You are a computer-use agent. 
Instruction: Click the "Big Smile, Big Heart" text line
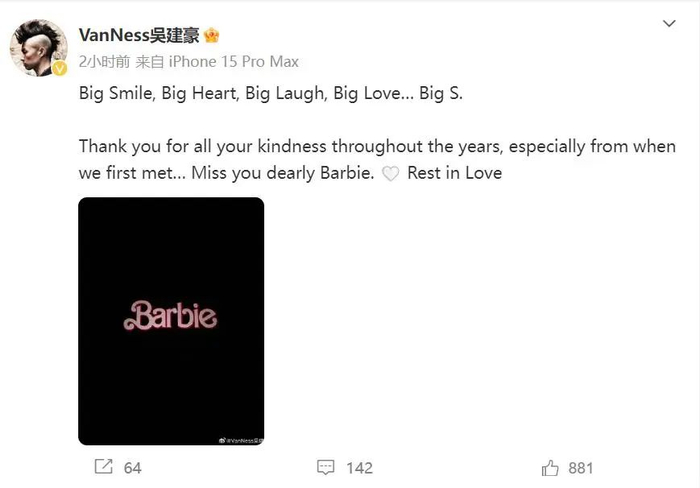[x=270, y=95]
